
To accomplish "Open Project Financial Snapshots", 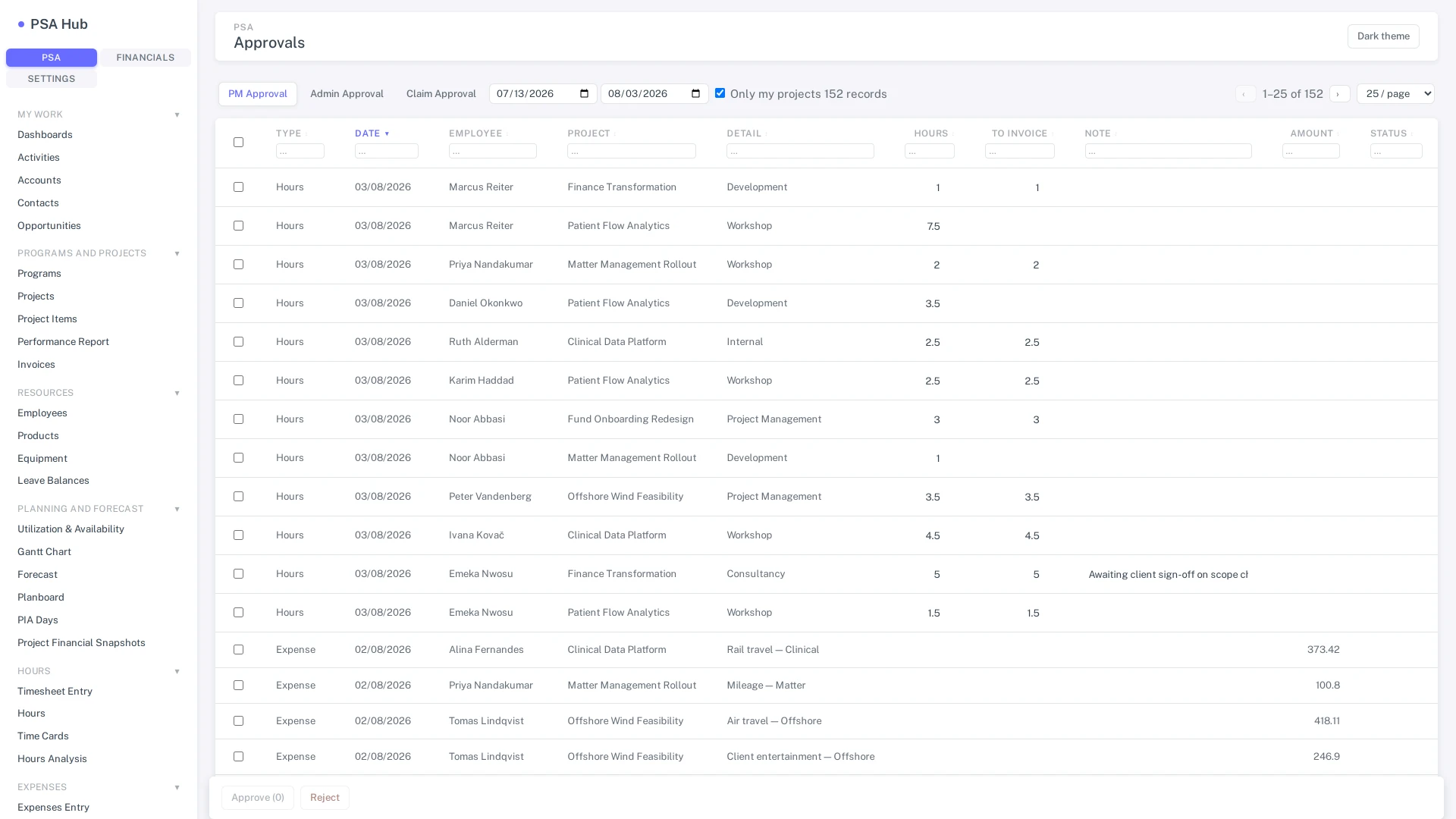I will 81,643.
